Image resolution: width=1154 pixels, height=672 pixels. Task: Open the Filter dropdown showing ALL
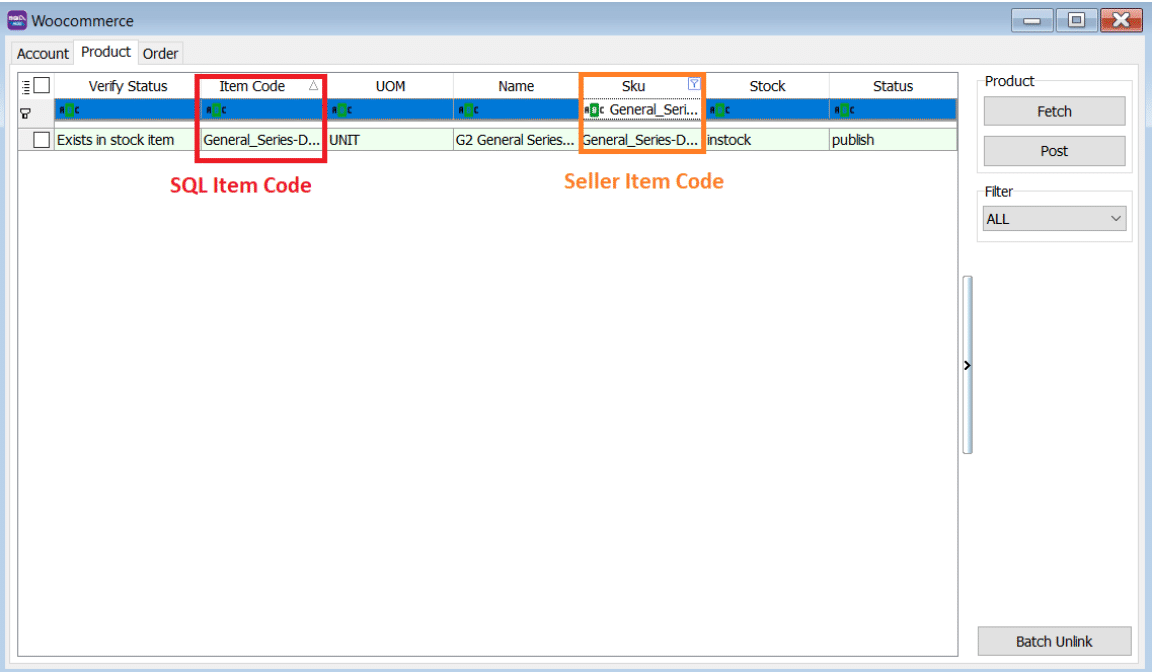point(1054,219)
